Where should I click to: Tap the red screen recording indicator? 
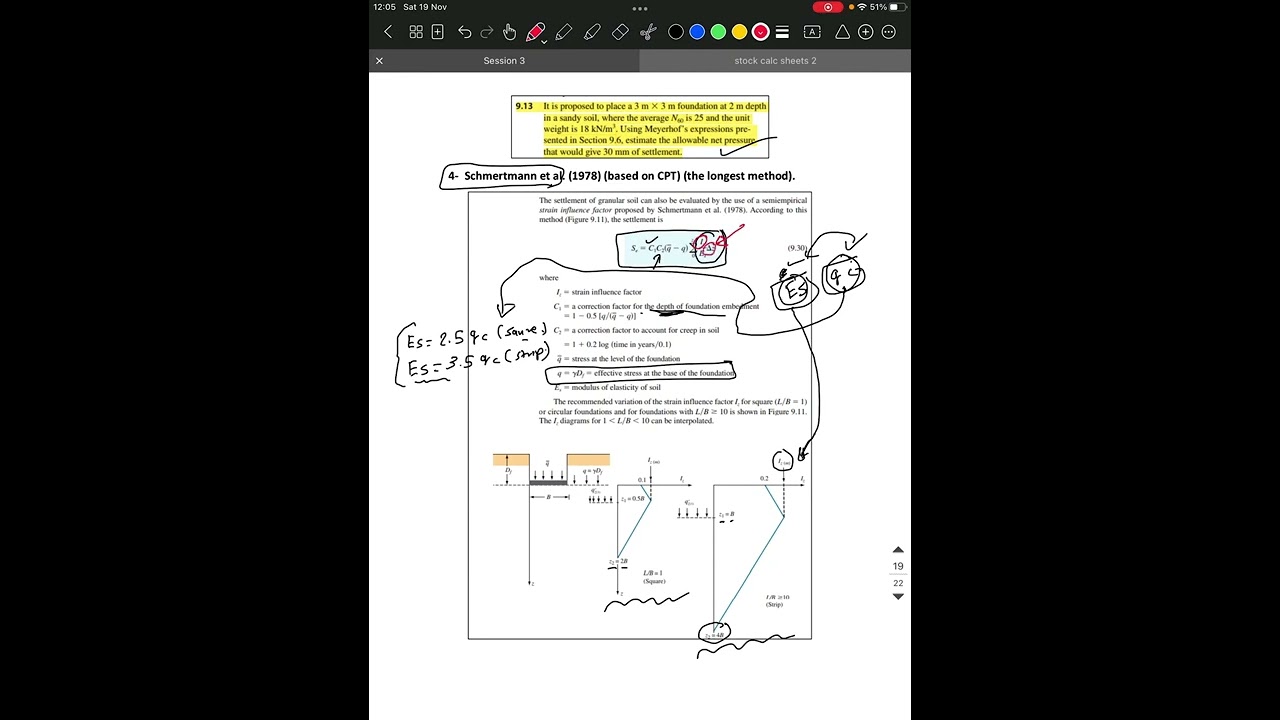coord(828,7)
